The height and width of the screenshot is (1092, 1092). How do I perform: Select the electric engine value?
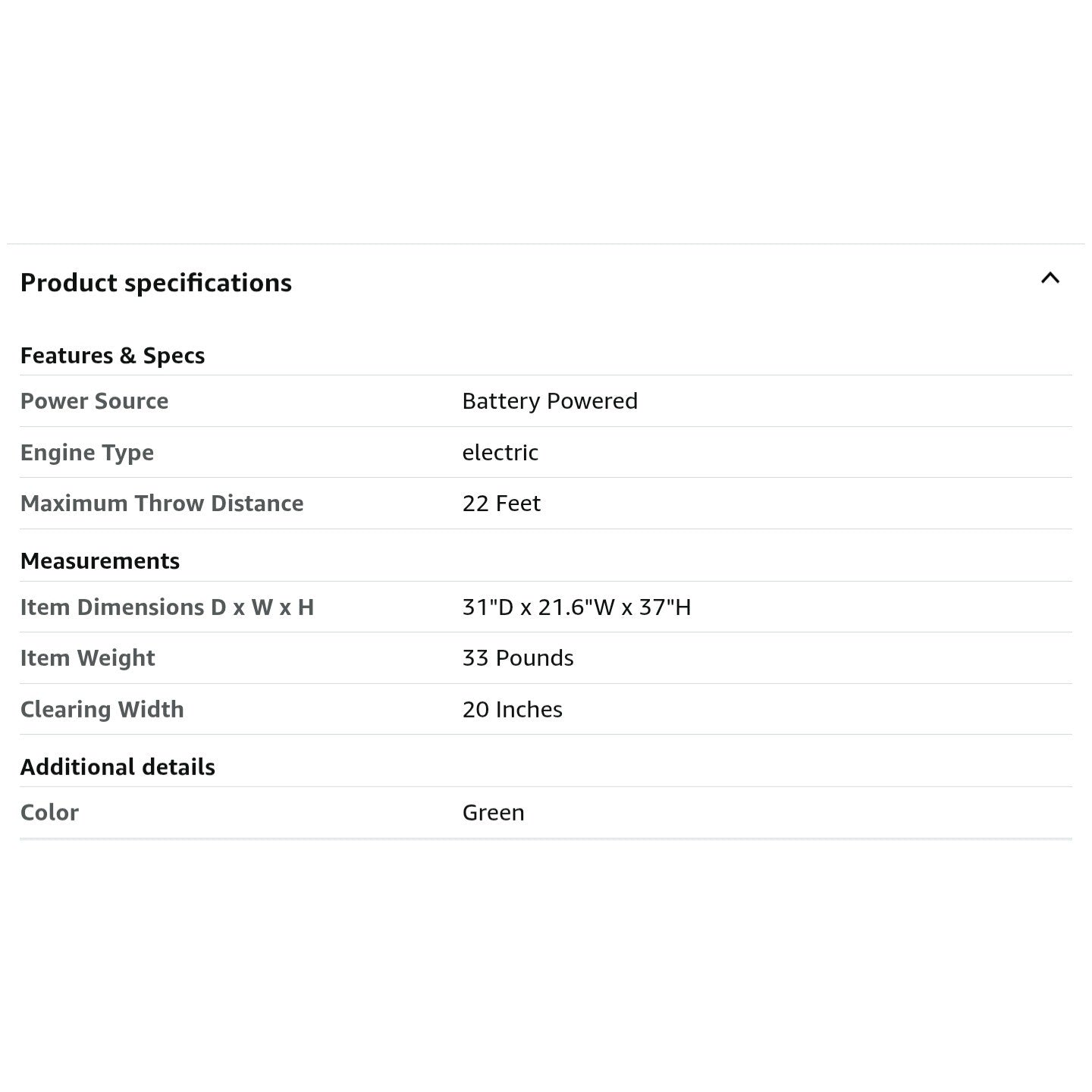[x=500, y=453]
